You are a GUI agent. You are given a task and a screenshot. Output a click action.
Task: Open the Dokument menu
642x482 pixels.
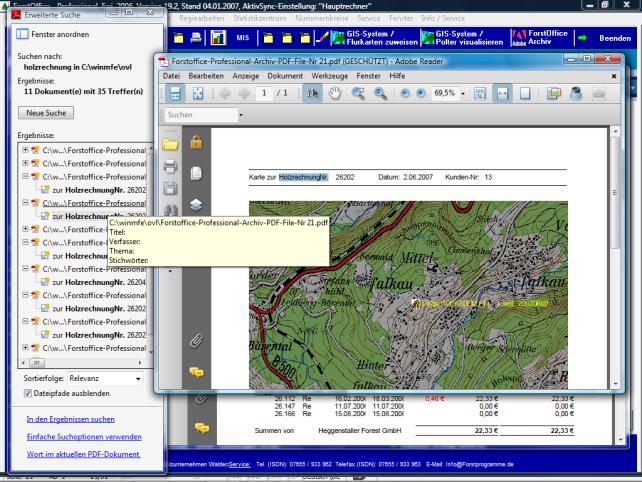(x=285, y=76)
